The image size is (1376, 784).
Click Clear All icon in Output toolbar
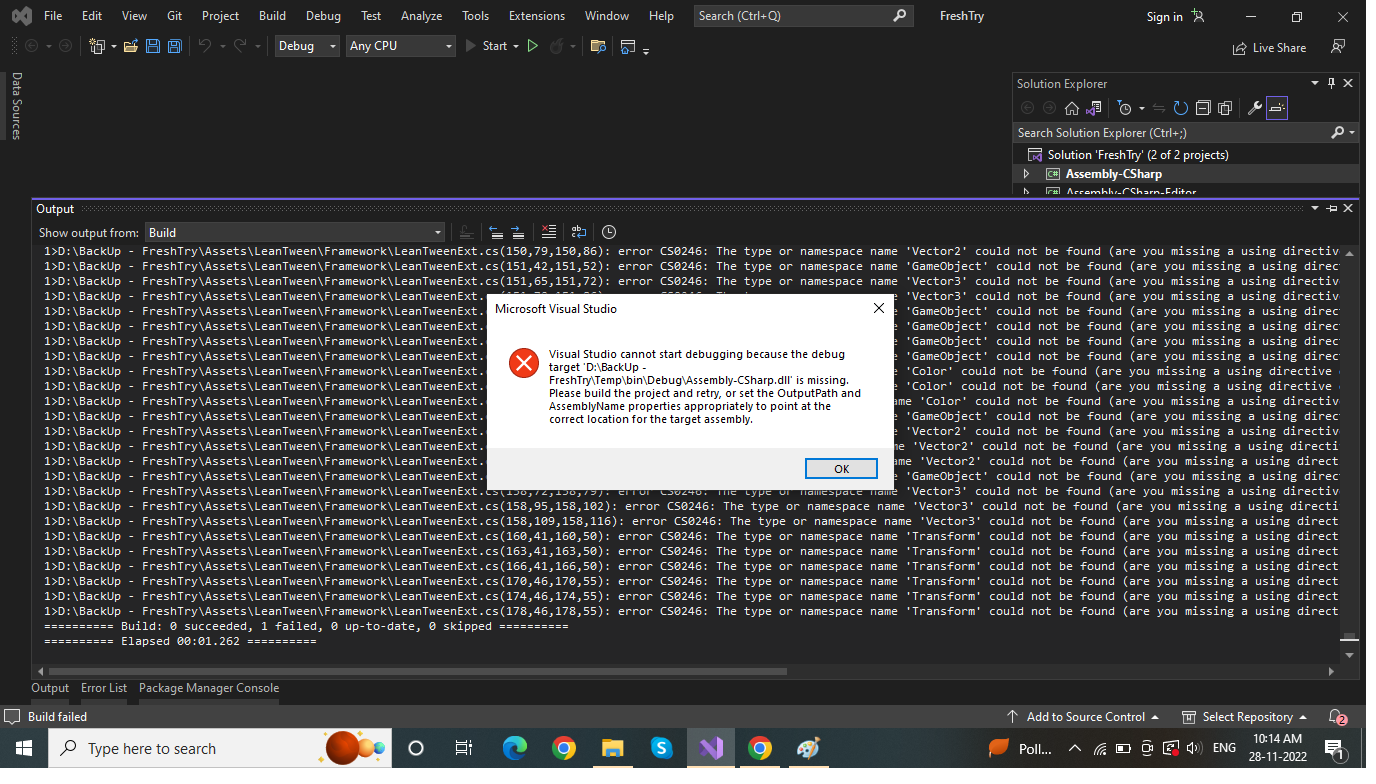[x=547, y=232]
